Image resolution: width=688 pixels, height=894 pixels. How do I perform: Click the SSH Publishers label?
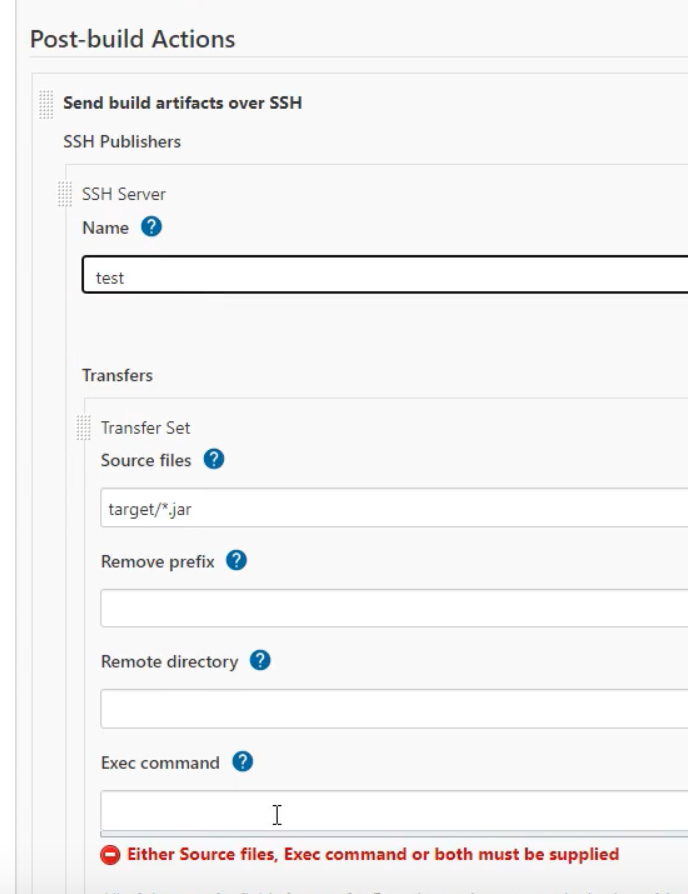click(x=122, y=141)
